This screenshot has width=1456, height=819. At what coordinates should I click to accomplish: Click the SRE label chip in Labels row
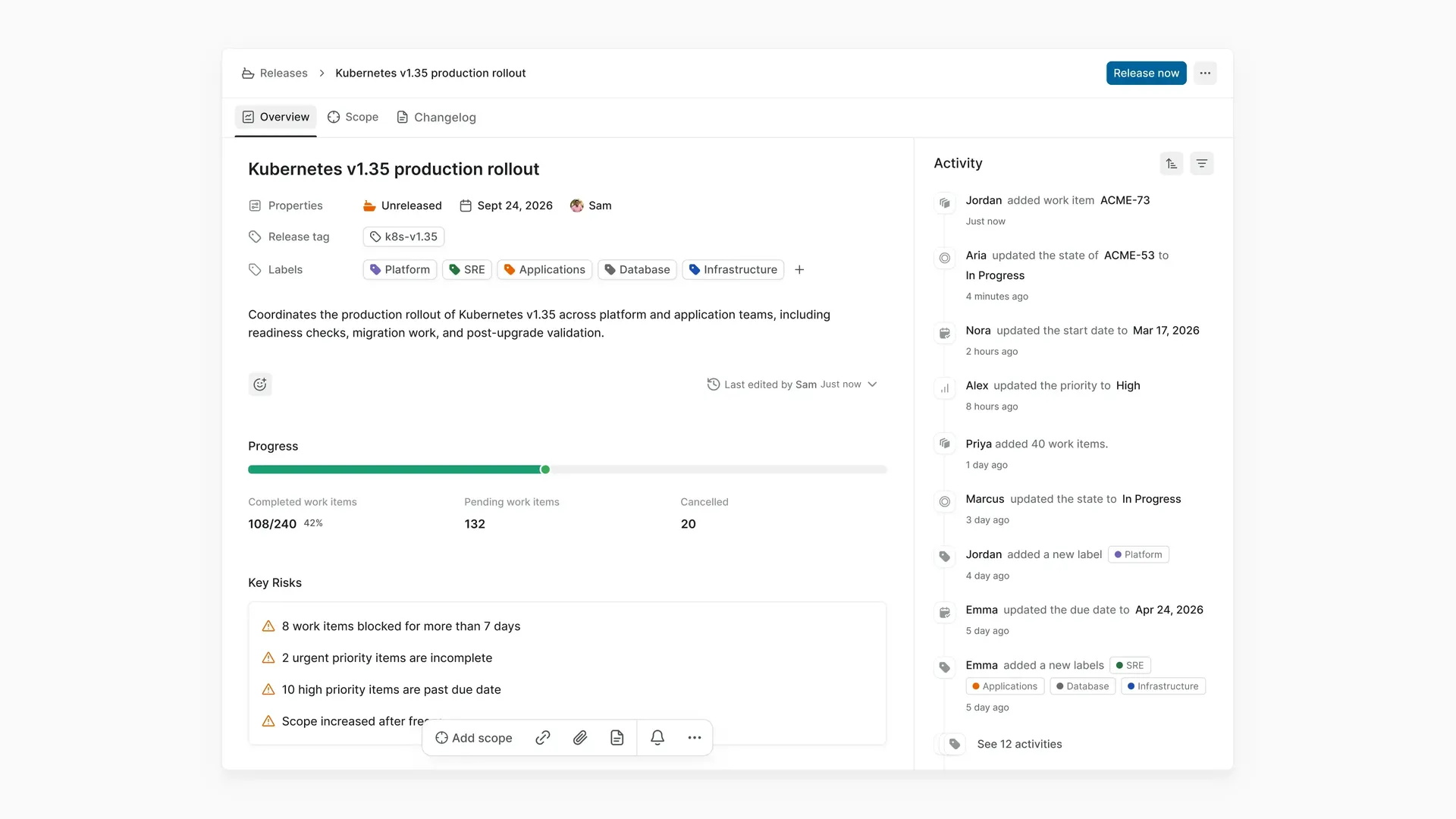click(x=467, y=269)
